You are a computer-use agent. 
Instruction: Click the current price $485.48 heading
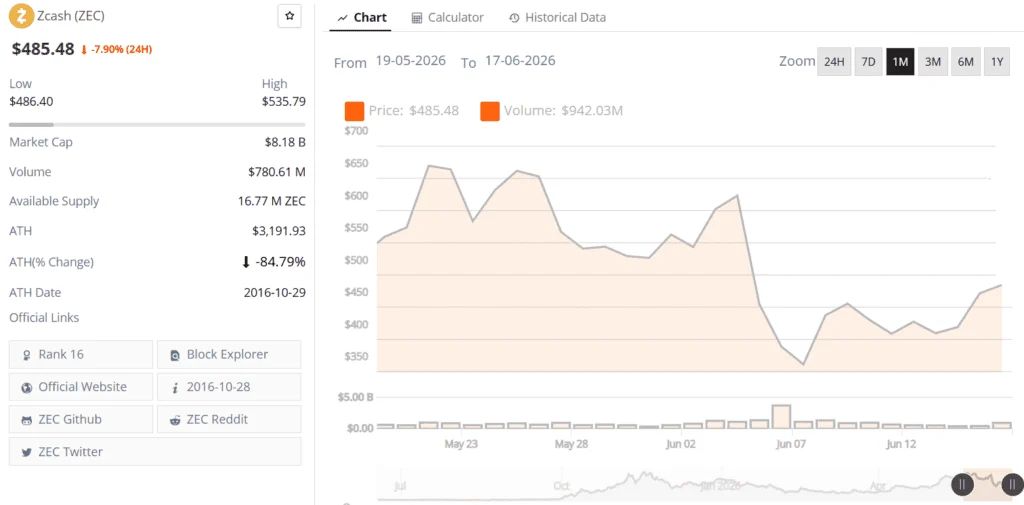(x=43, y=49)
